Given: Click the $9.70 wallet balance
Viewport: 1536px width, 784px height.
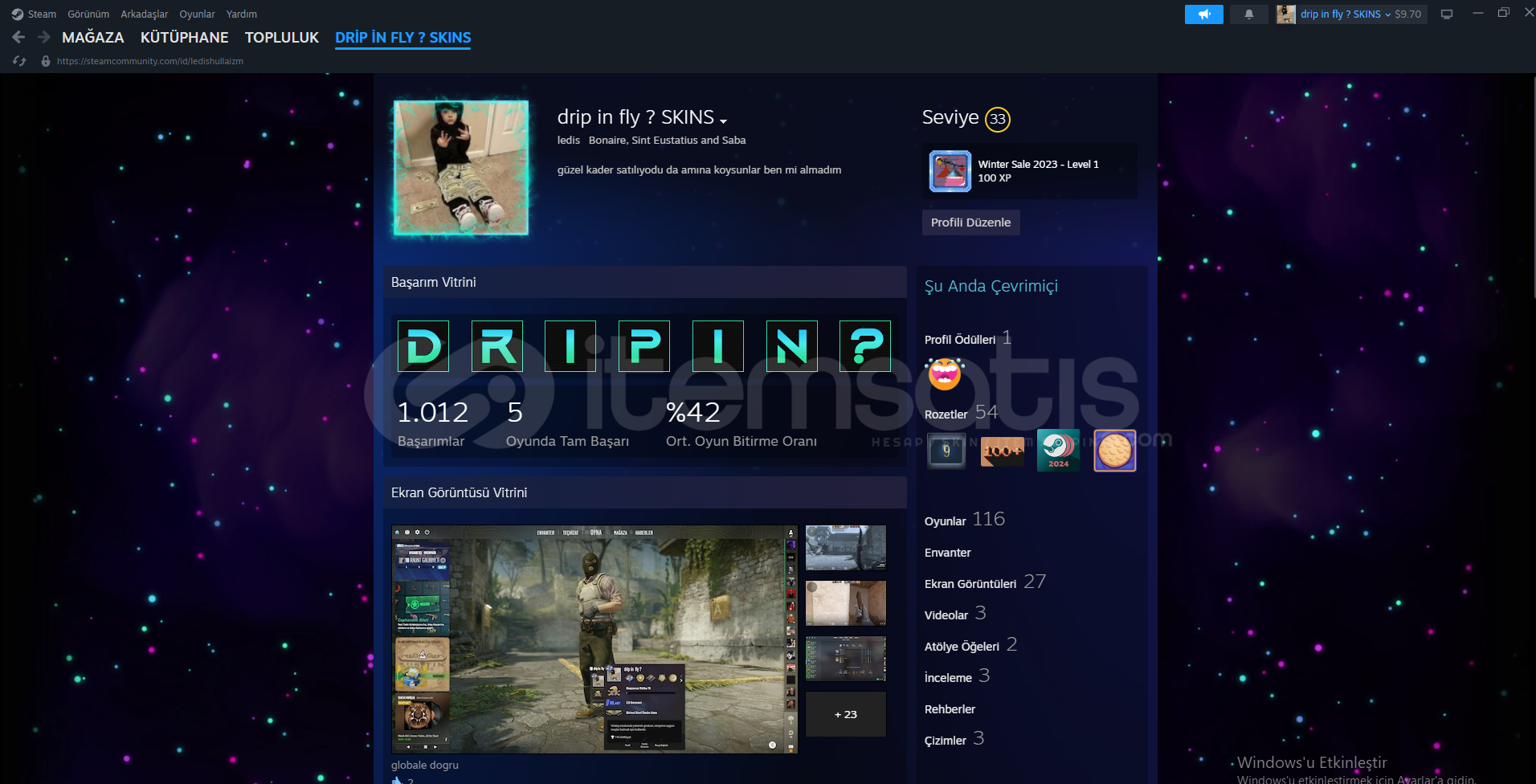Looking at the screenshot, I should 1408,14.
